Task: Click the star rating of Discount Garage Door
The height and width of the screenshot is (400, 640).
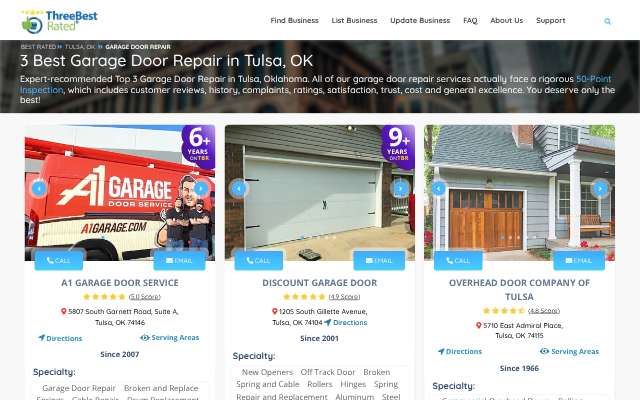Action: pos(304,297)
